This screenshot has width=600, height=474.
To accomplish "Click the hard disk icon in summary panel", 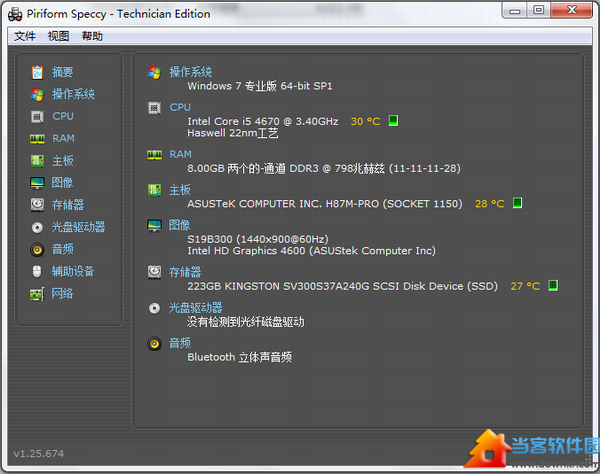I will [x=154, y=272].
